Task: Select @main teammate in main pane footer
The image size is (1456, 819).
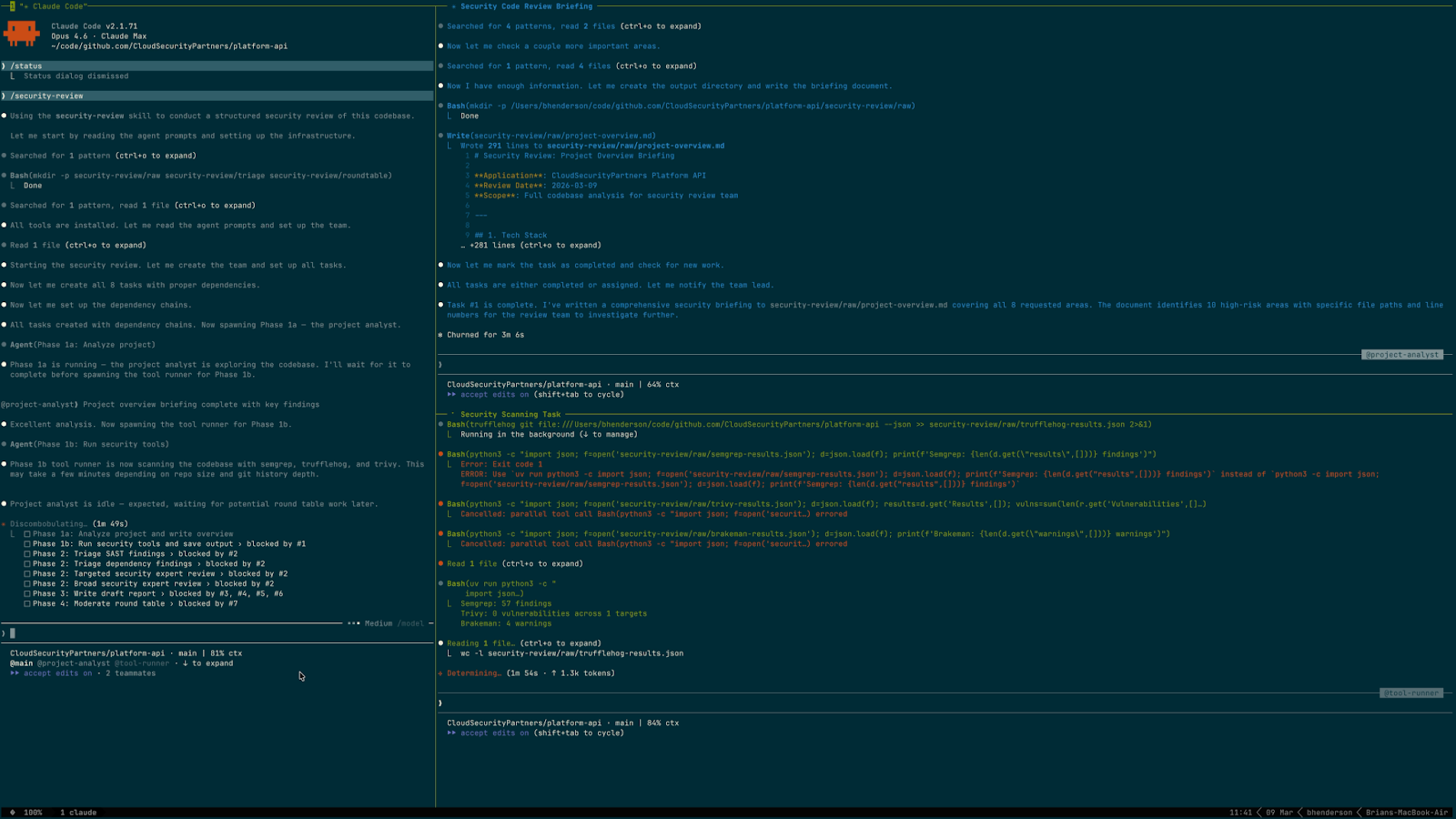Action: pyautogui.click(x=21, y=663)
